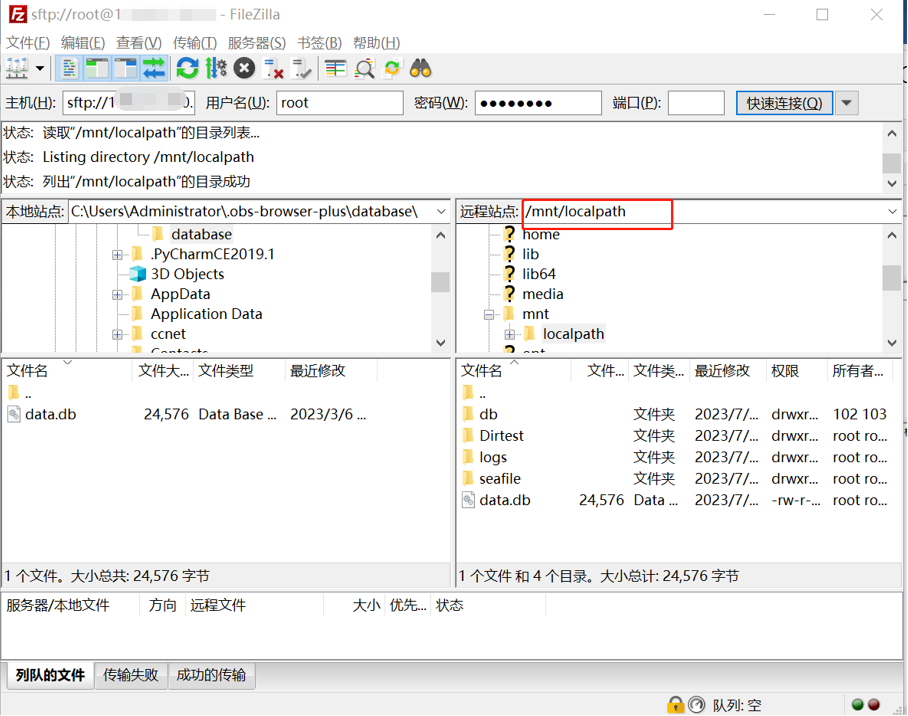This screenshot has width=908, height=716.
Task: Focus the 主机 host field
Action: coord(129,103)
